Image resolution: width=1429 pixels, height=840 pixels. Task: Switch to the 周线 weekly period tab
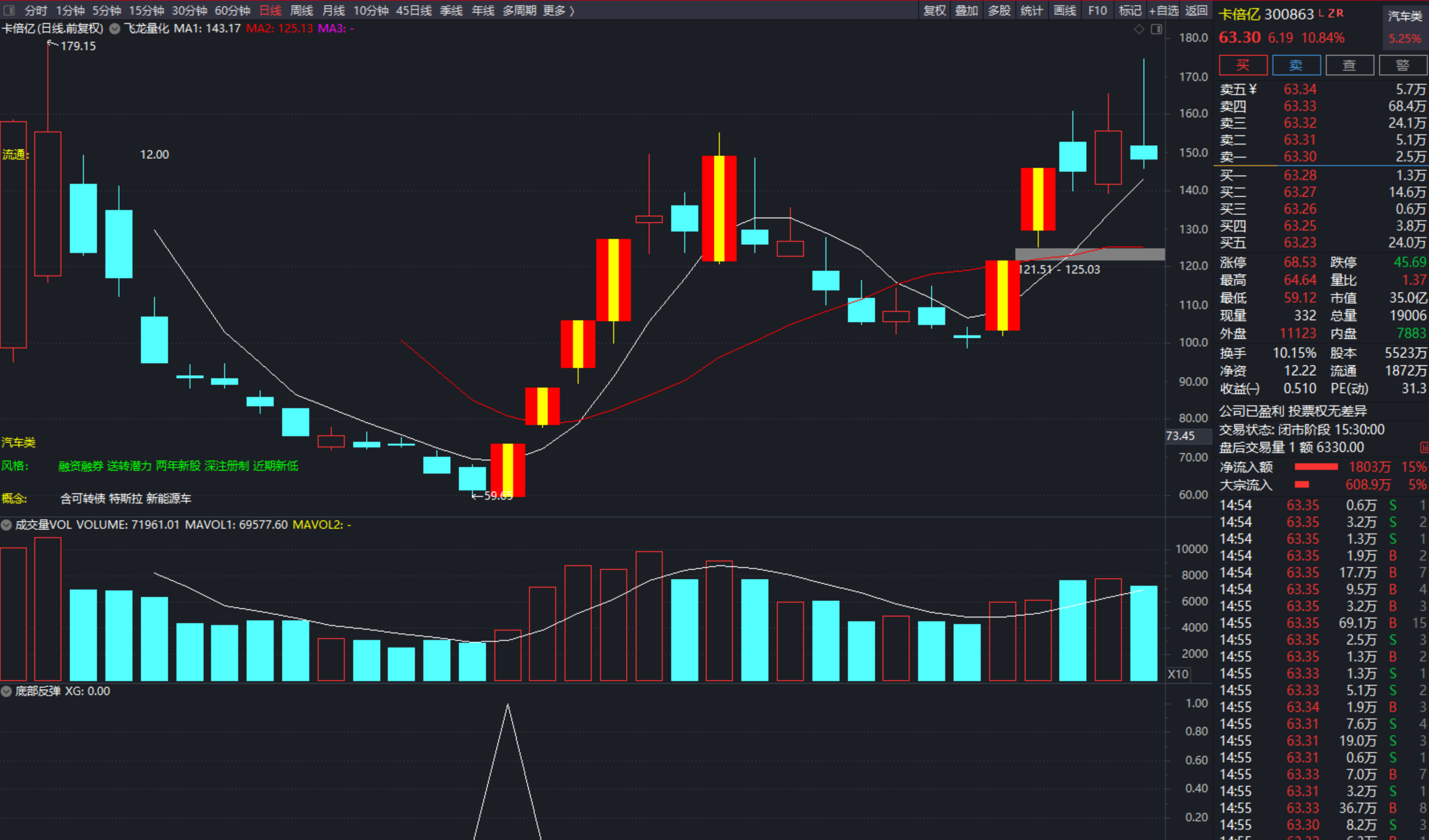302,11
